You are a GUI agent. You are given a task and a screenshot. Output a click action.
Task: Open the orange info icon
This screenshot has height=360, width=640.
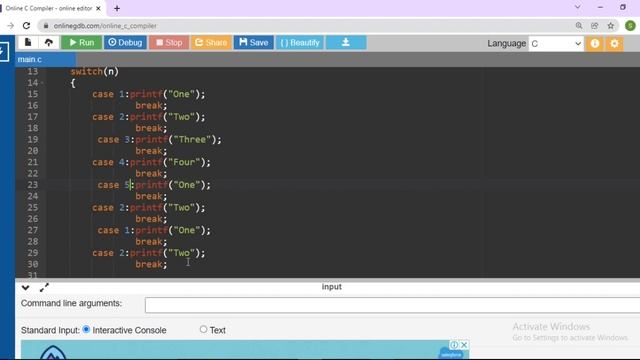coord(595,44)
